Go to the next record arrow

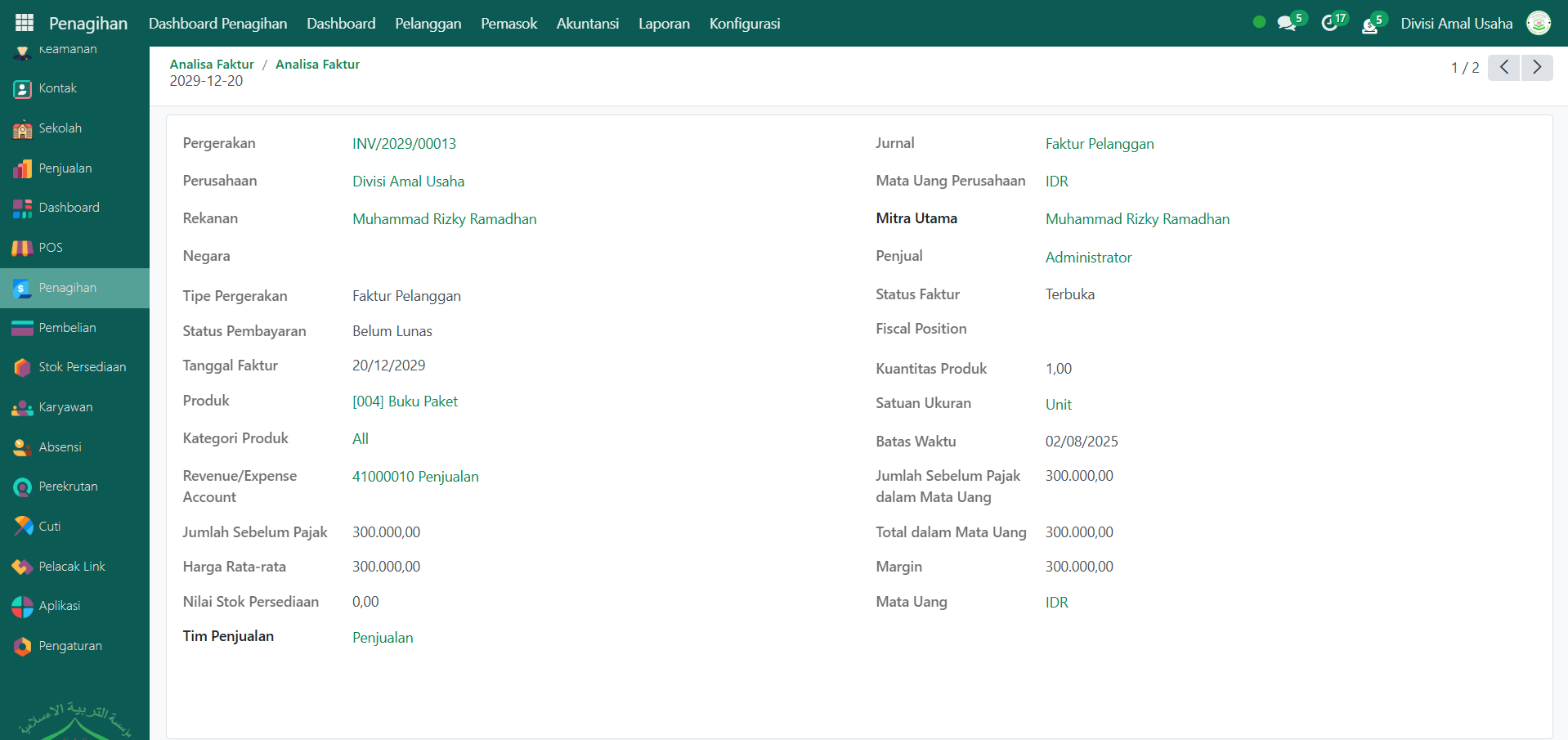pos(1537,67)
